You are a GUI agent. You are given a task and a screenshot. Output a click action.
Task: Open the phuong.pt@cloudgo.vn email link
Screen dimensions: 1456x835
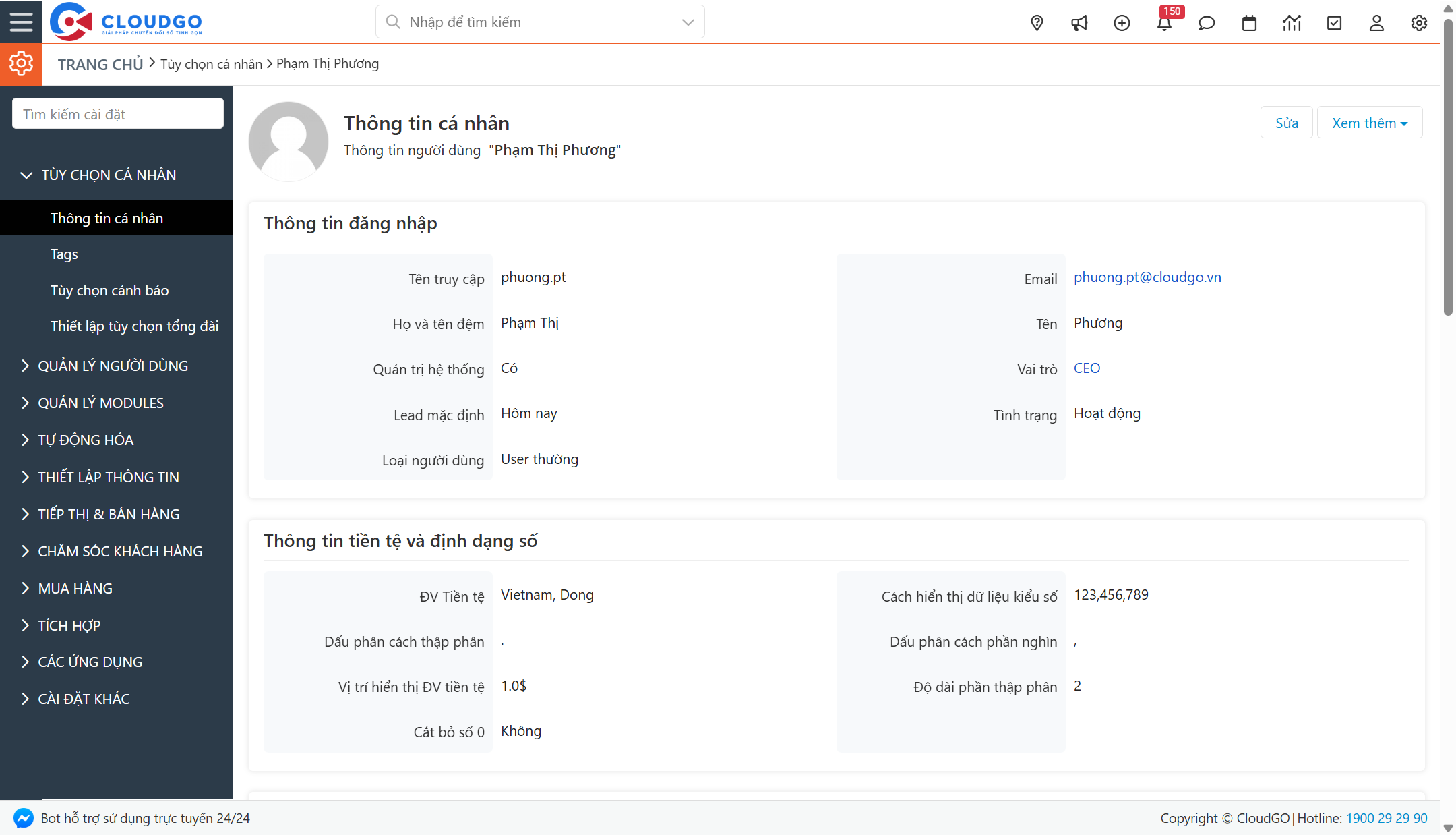coord(1148,277)
